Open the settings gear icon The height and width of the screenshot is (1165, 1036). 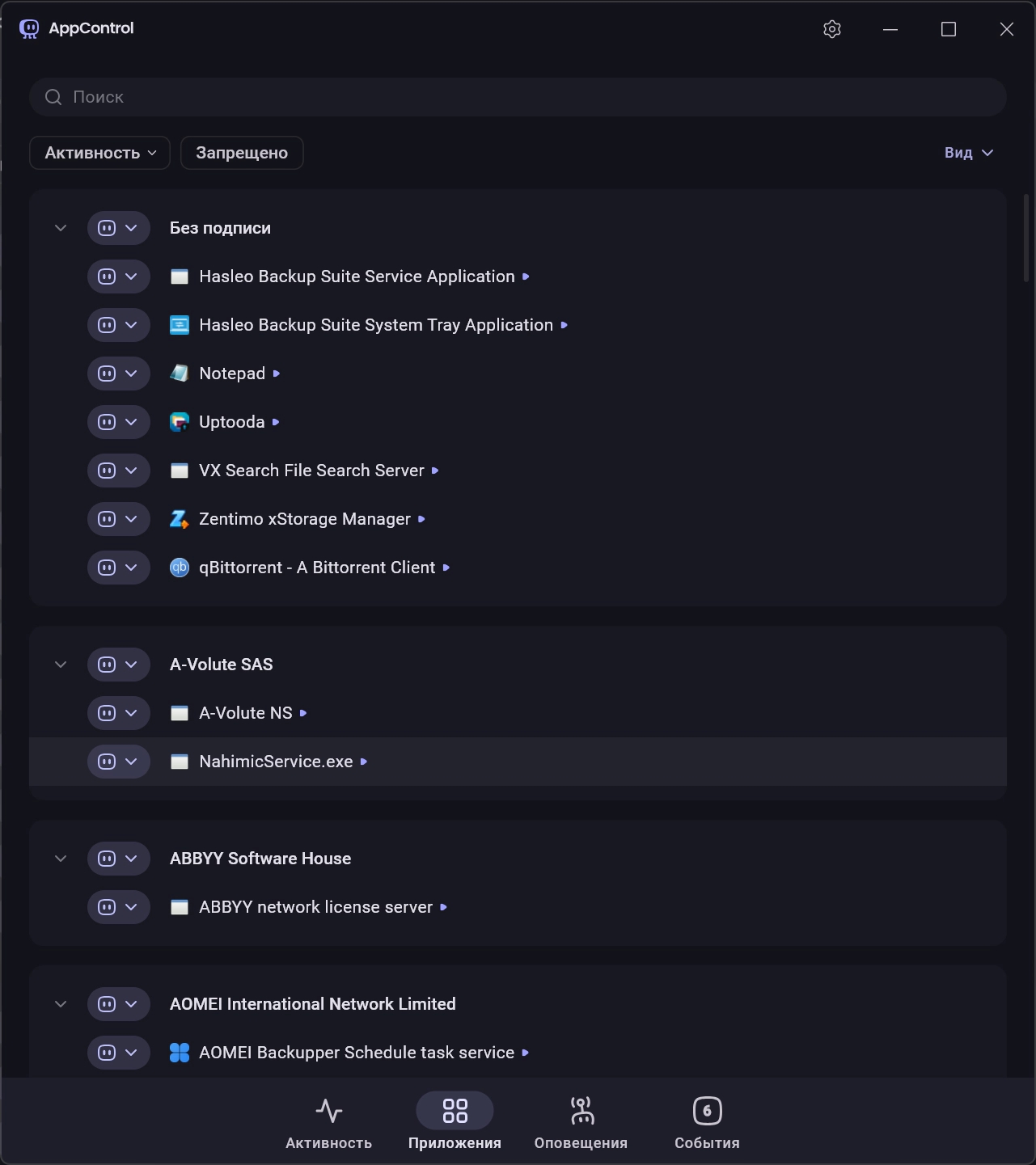click(832, 29)
